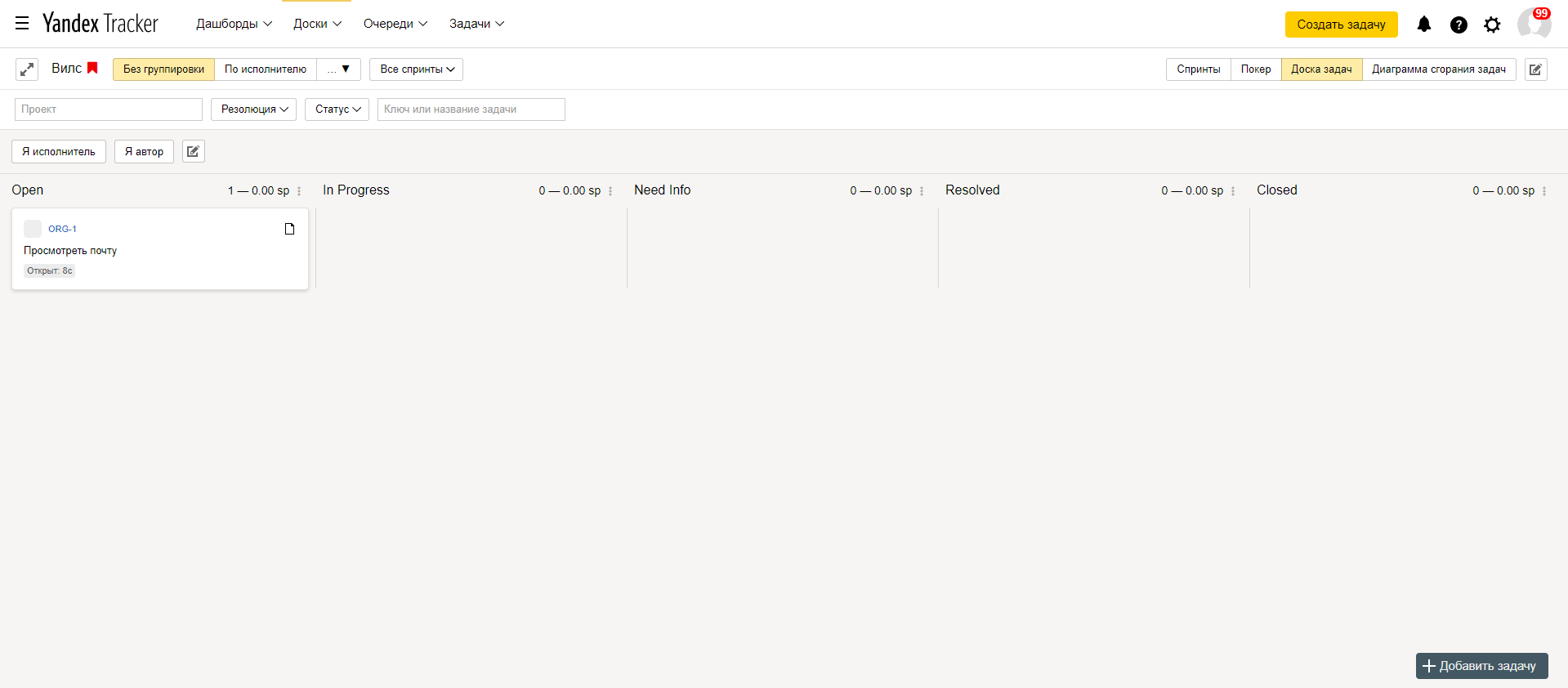Open the help question mark icon
The width and height of the screenshot is (1568, 688).
(x=1458, y=25)
